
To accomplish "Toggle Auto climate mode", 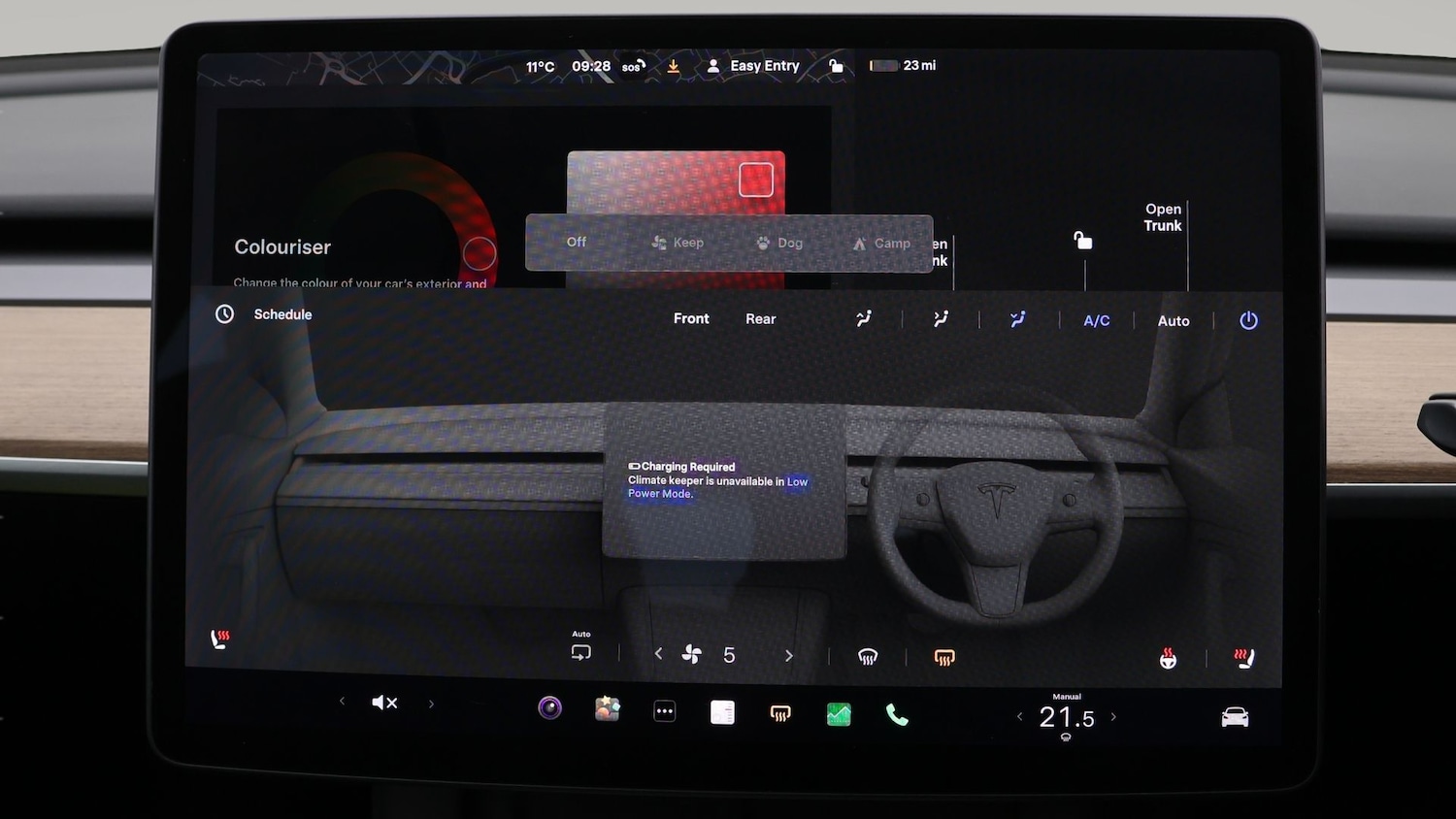I will click(x=1173, y=321).
